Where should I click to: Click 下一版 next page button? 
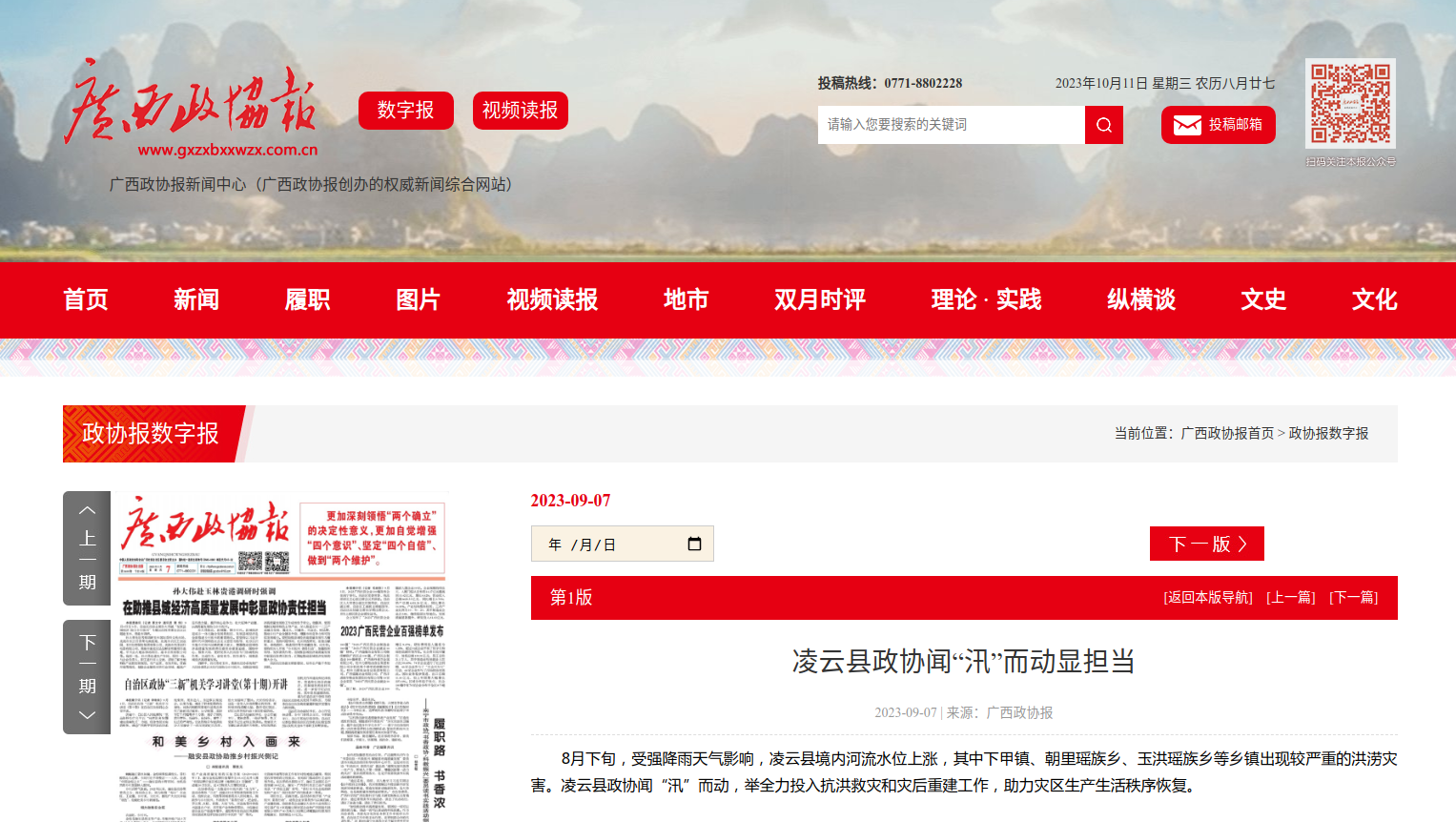(x=1206, y=544)
